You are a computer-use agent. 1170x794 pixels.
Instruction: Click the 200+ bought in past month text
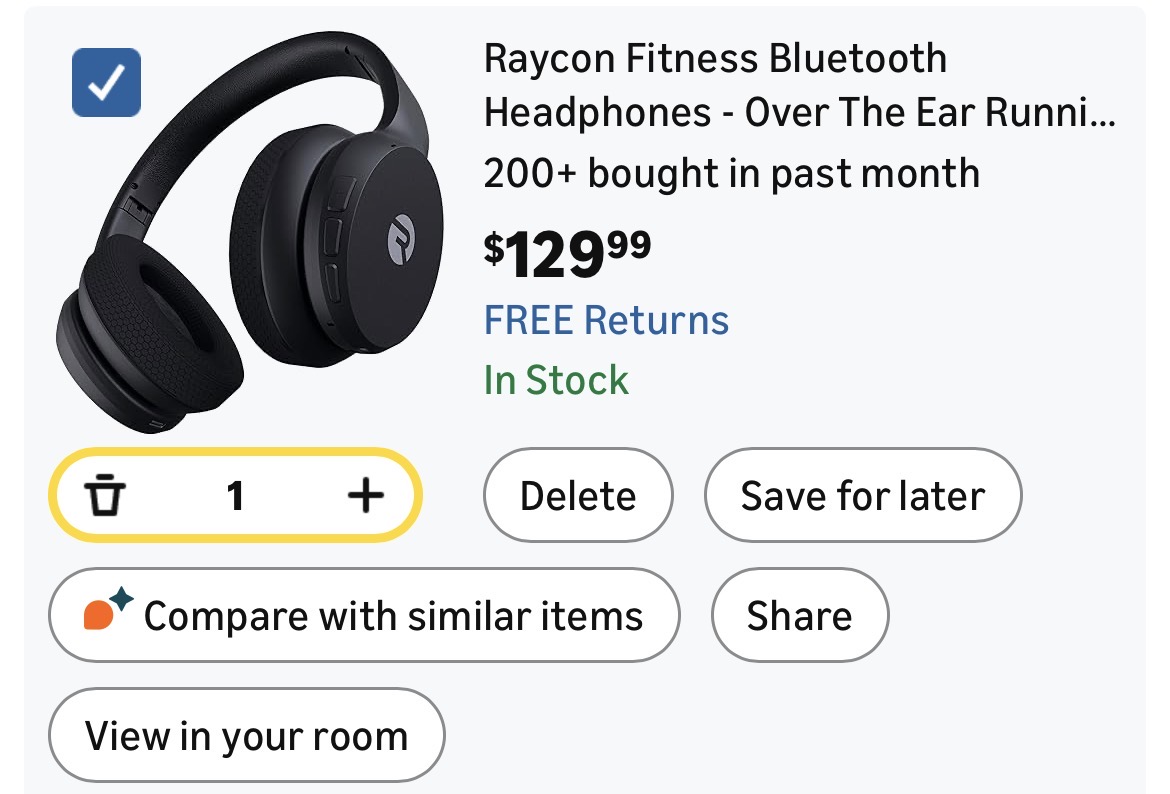[x=731, y=173]
